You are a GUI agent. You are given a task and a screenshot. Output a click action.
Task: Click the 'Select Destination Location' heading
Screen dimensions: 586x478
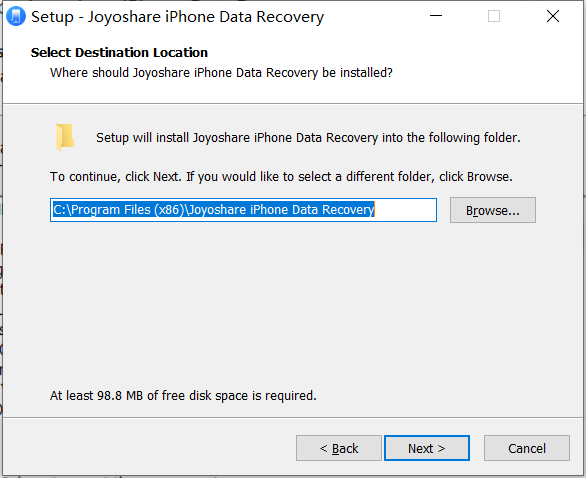pyautogui.click(x=119, y=53)
